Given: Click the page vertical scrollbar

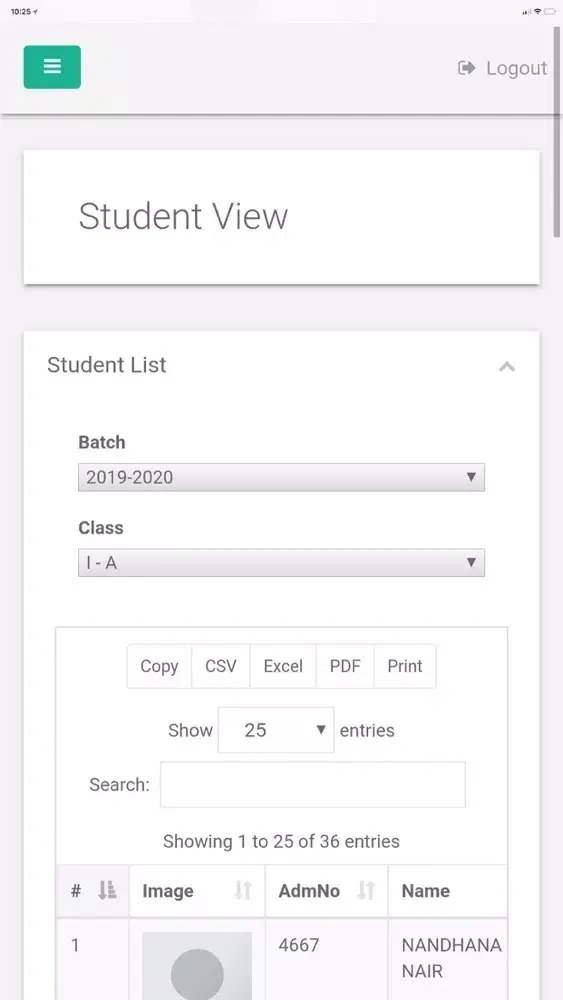Looking at the screenshot, I should click(x=558, y=131).
